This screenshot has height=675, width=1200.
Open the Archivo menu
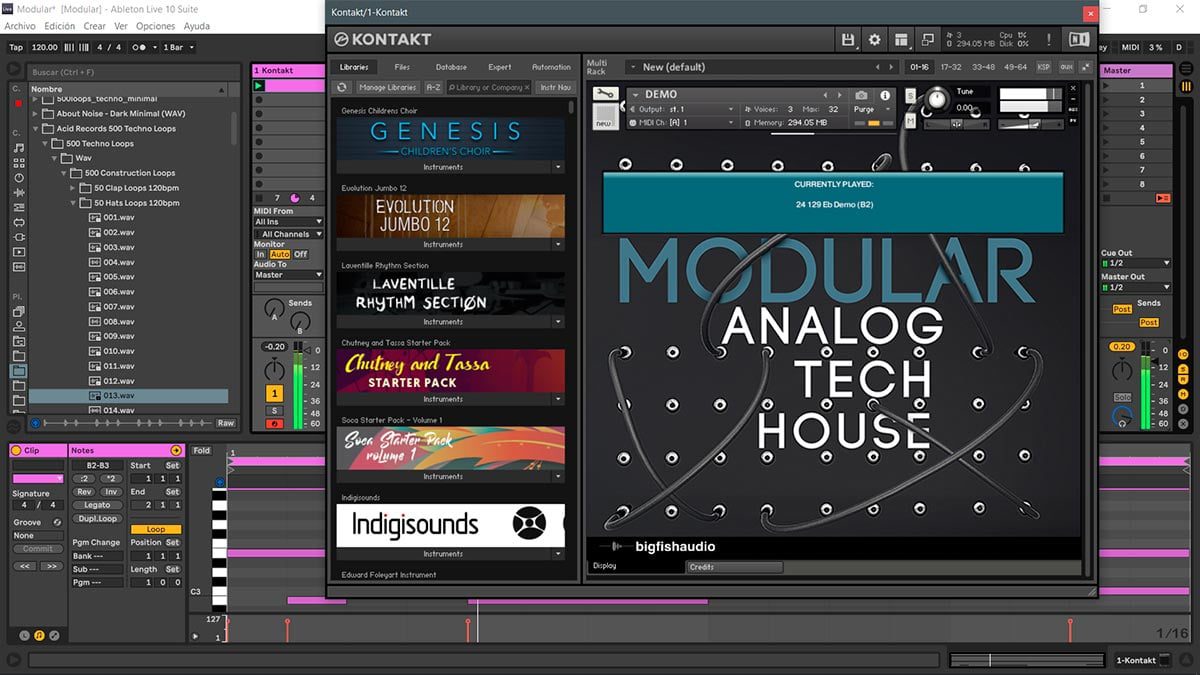point(20,26)
